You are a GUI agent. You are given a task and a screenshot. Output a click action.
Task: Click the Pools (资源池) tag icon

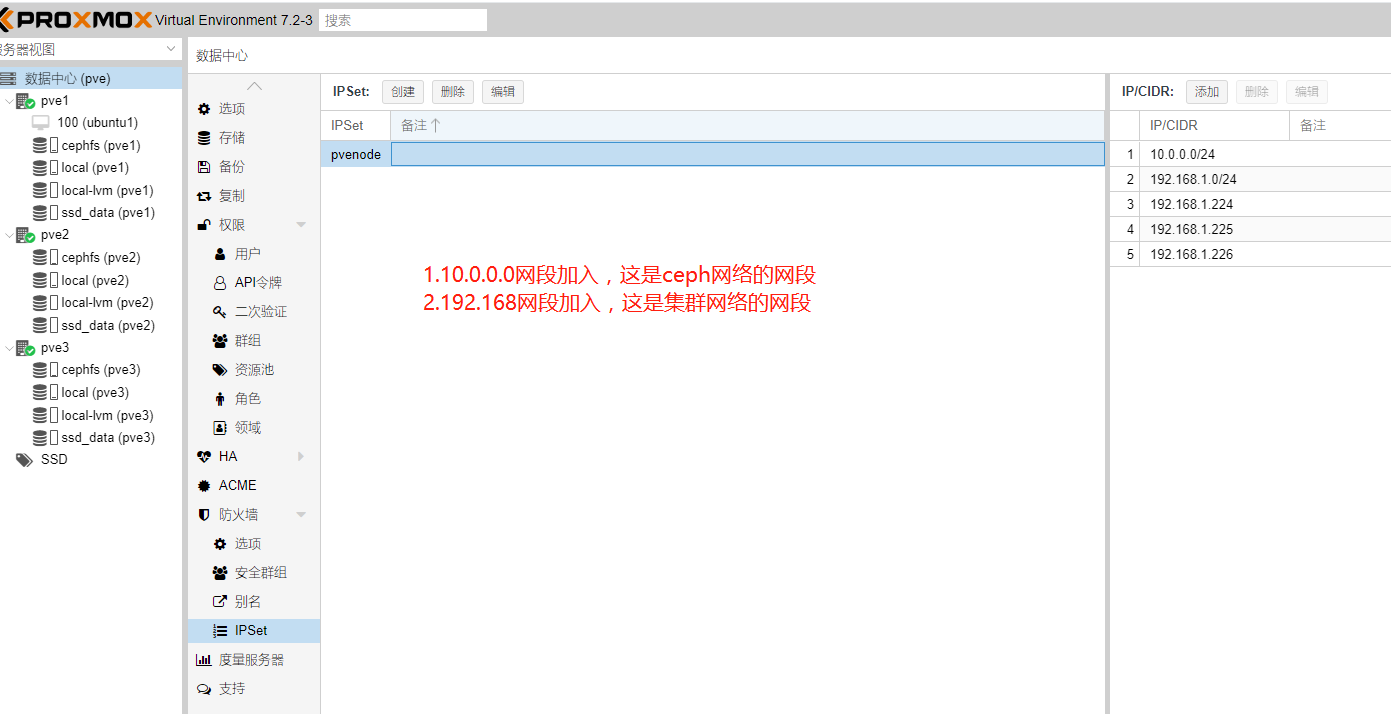point(220,369)
